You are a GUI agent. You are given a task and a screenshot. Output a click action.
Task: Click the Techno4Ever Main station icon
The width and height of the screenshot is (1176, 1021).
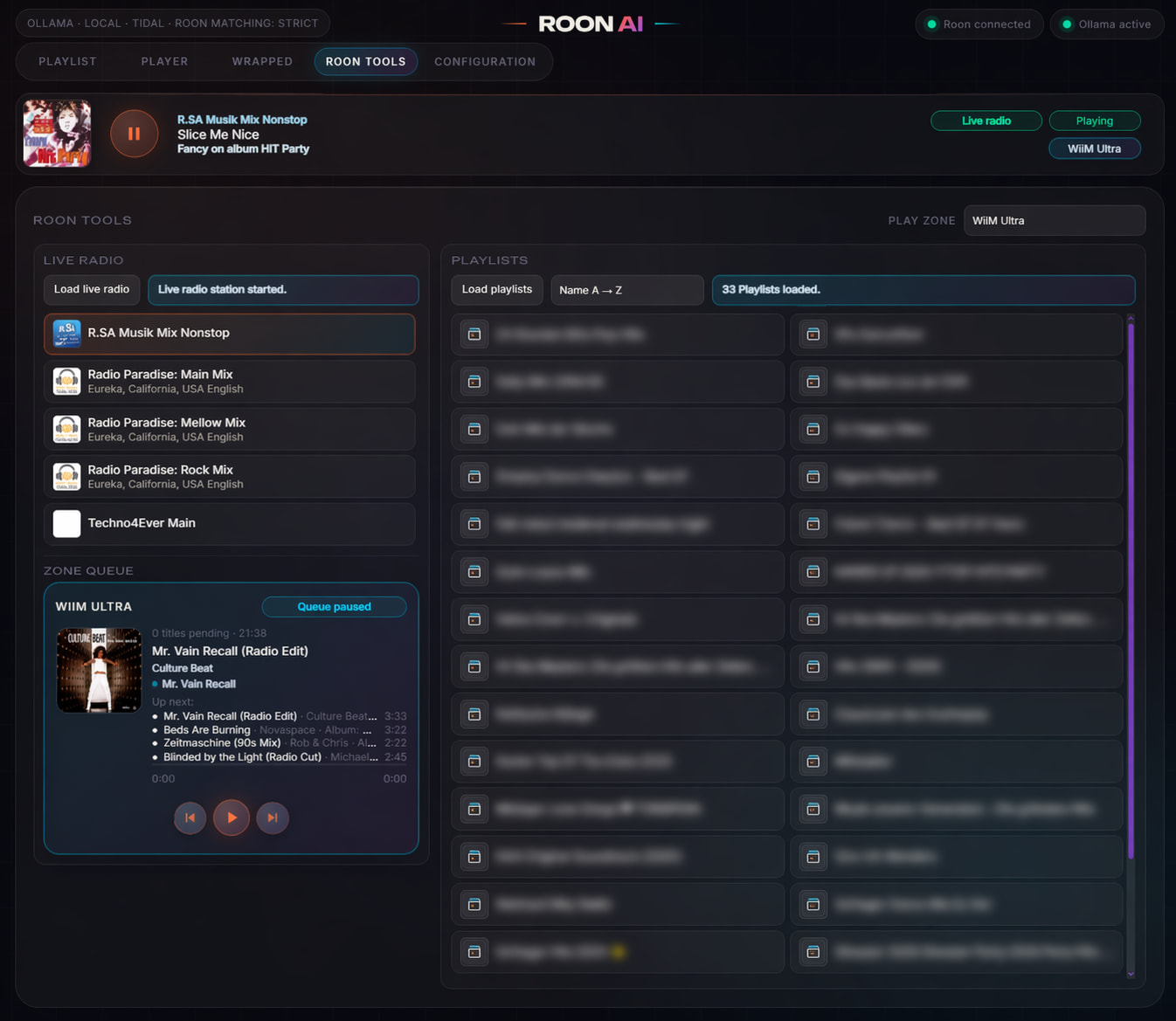(x=67, y=524)
